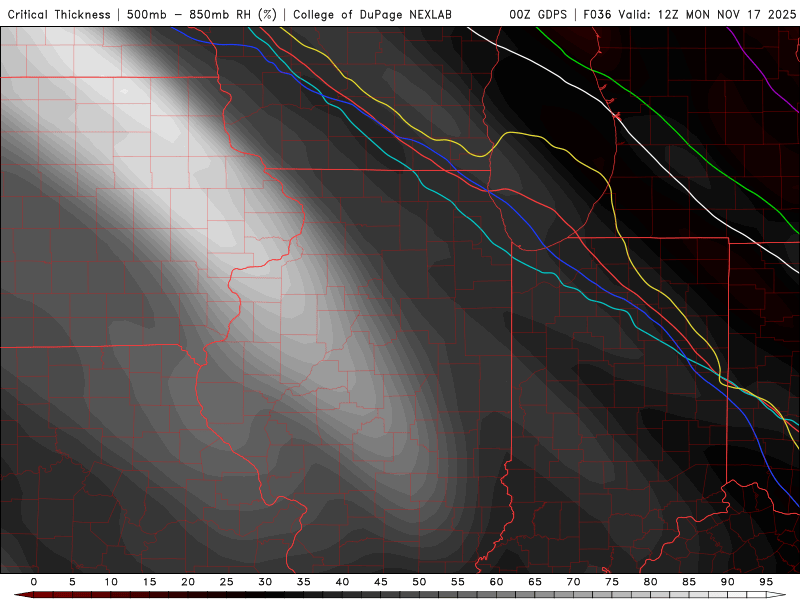Click the colorbar label '55'

[x=458, y=582]
